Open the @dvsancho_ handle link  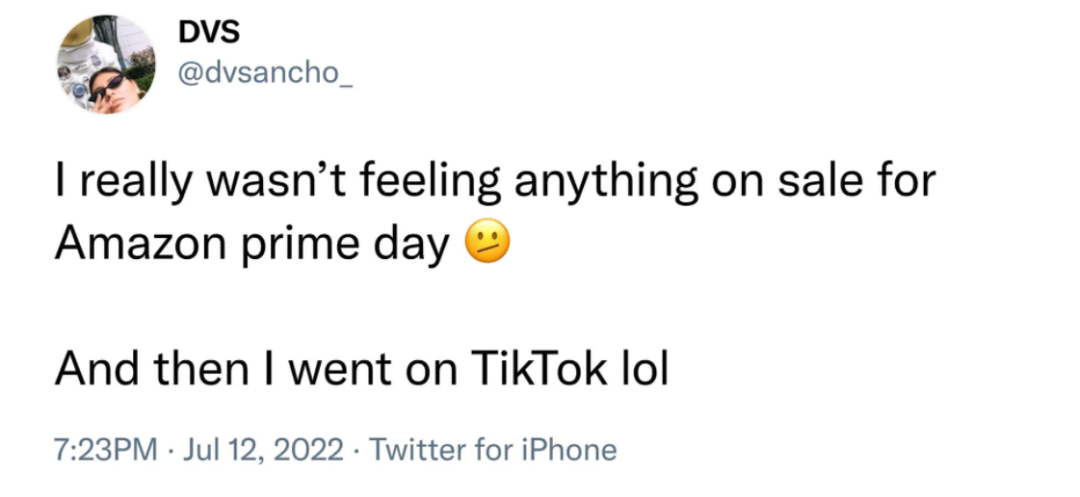point(265,73)
